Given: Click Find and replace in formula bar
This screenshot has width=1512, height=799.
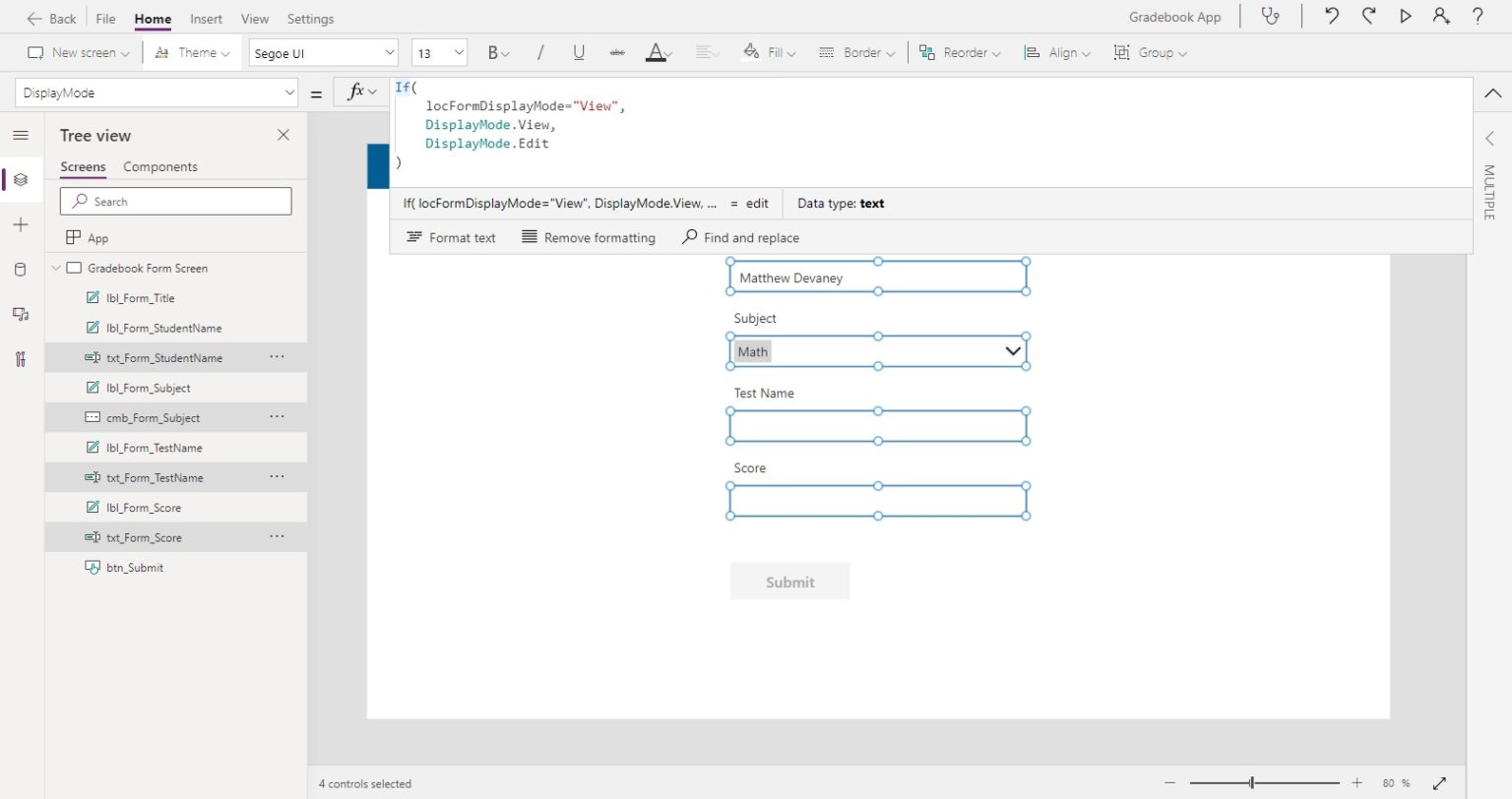Looking at the screenshot, I should 740,237.
